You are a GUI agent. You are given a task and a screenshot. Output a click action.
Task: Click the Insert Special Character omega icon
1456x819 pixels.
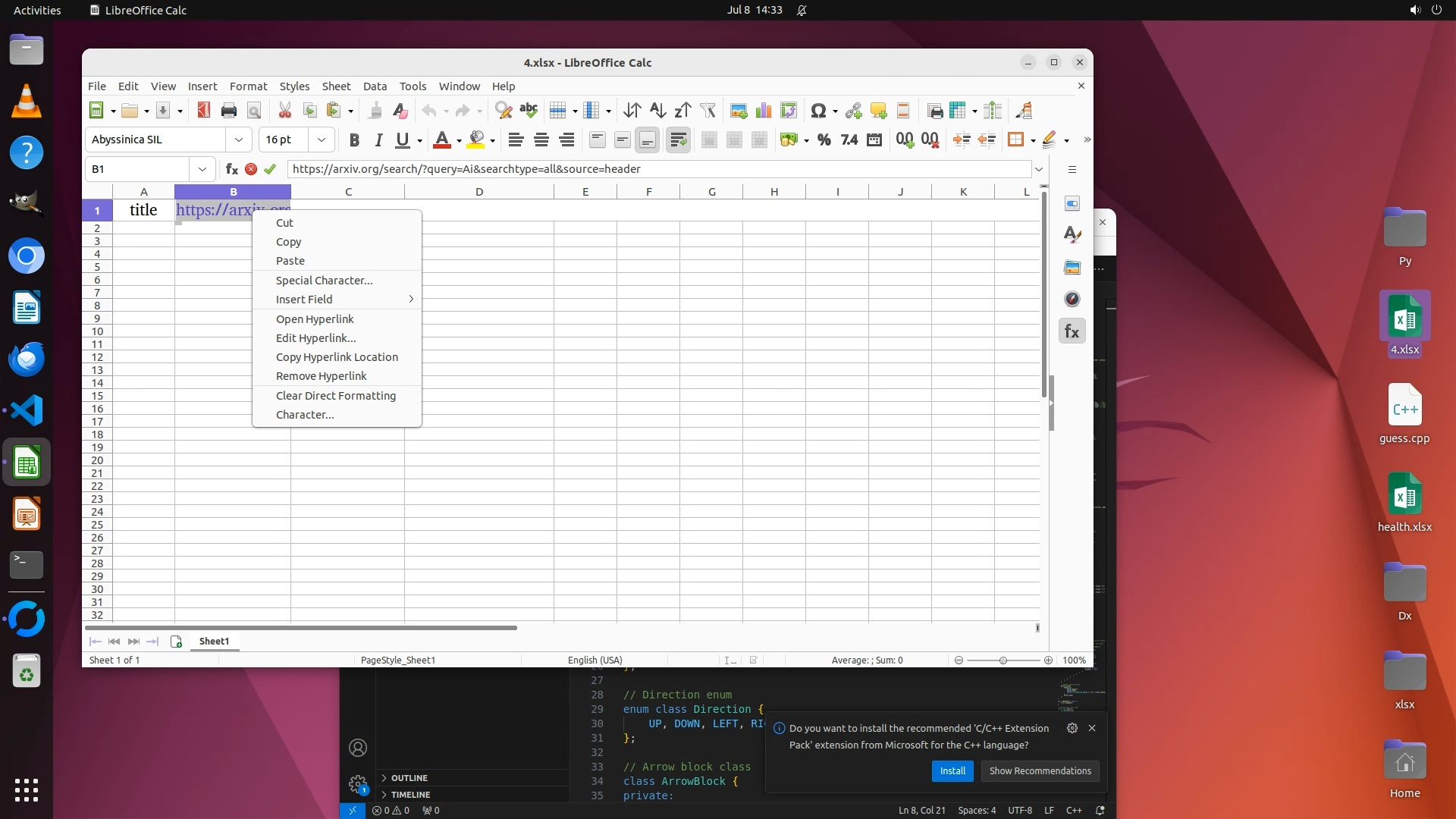point(817,111)
